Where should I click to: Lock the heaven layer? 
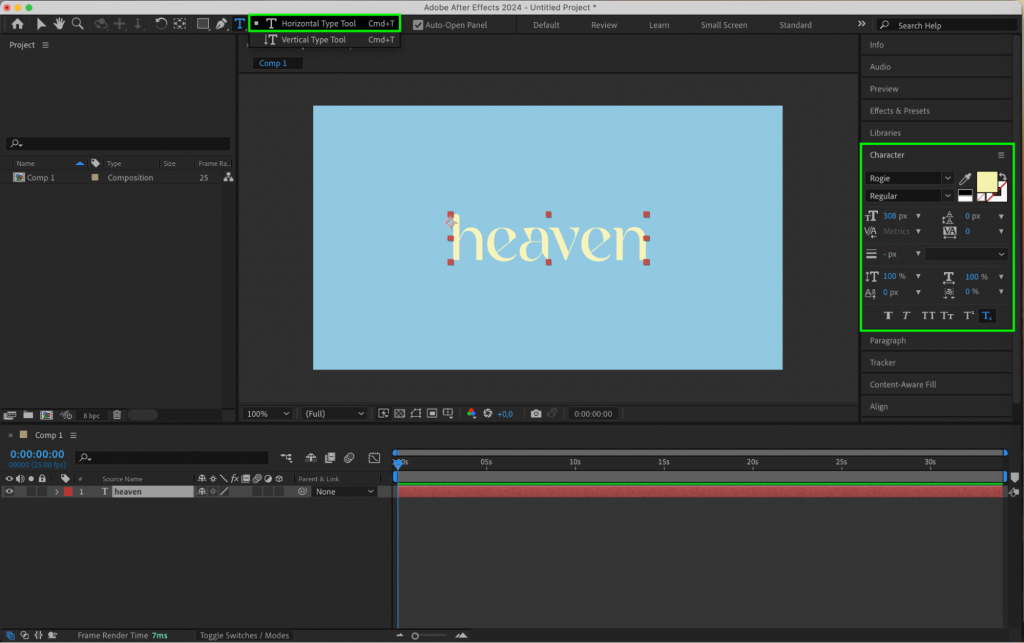pyautogui.click(x=40, y=491)
